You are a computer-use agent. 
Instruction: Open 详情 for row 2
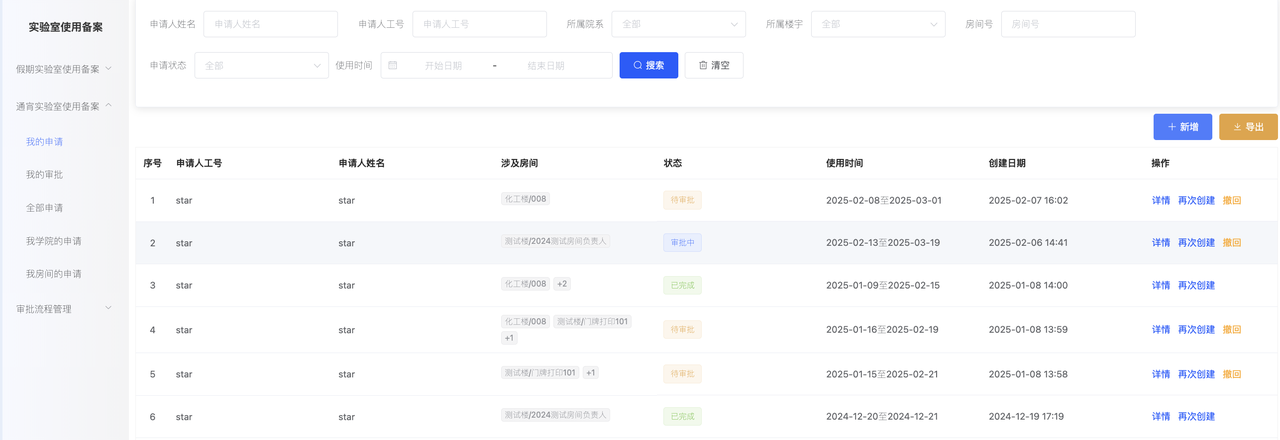[x=1161, y=243]
